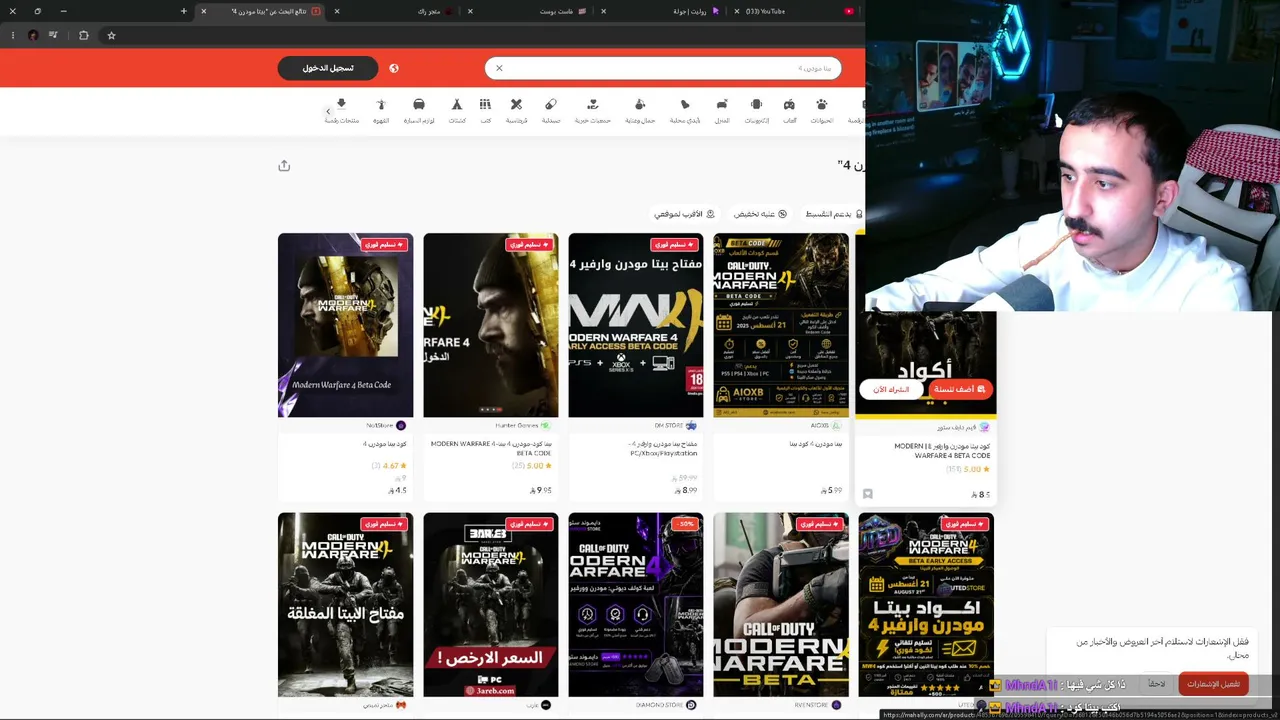Open the beauty and care (جمال وعناية) category
Viewport: 1280px width, 720px height.
point(640,110)
